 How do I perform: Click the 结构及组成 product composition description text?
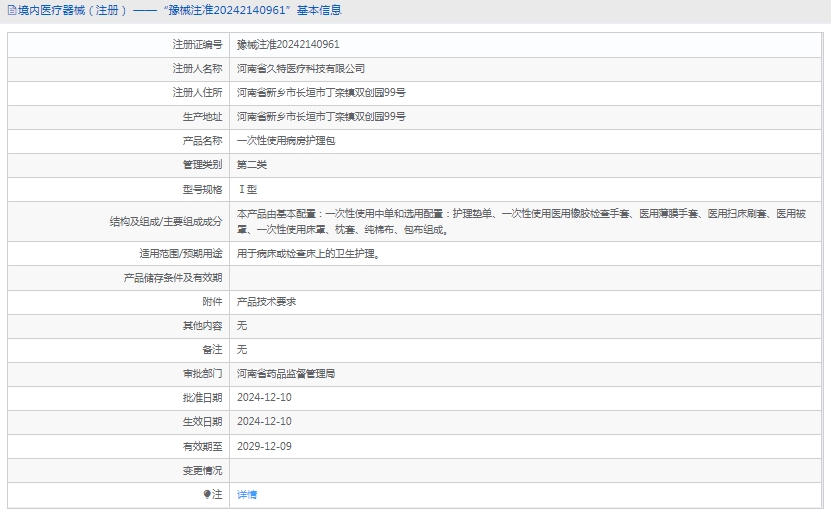pos(520,221)
